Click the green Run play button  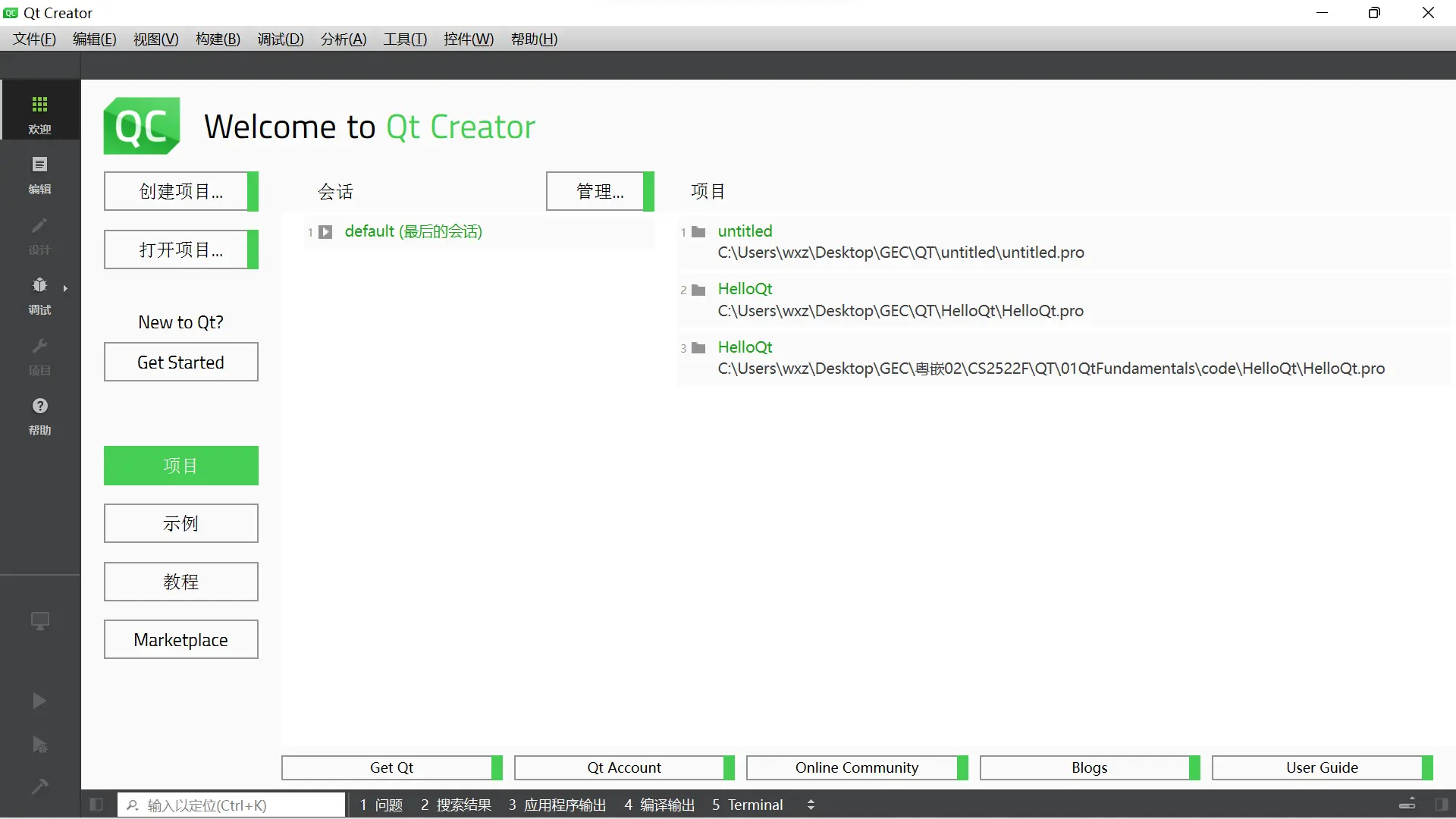[39, 701]
